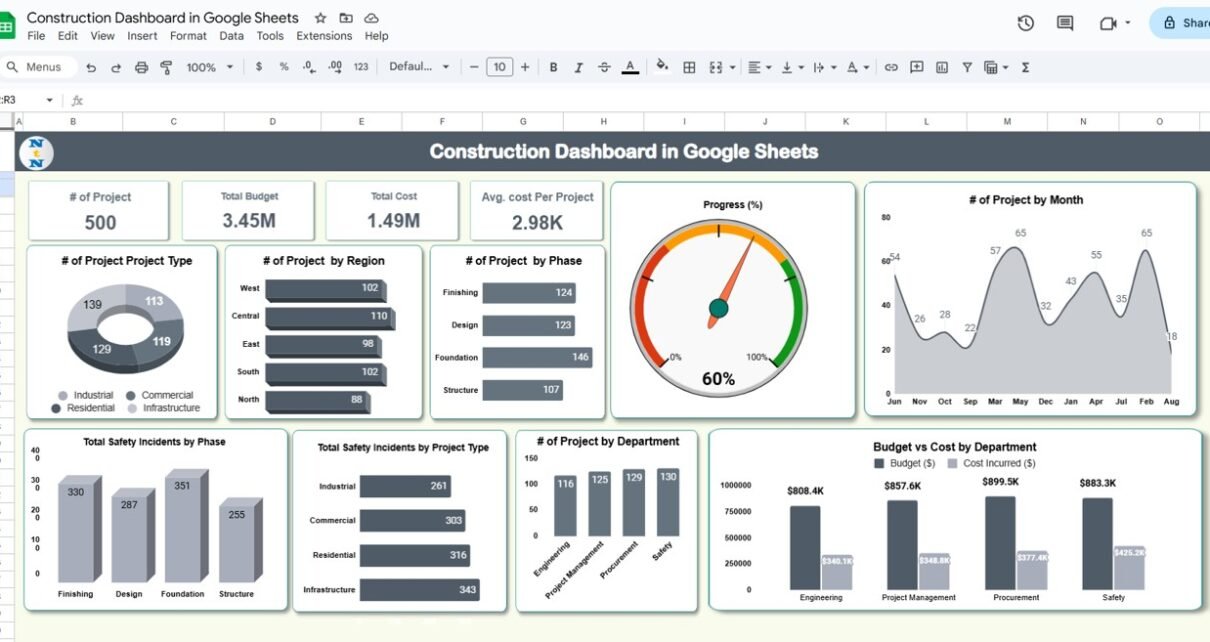1210x642 pixels.
Task: Open the View menu
Action: [102, 36]
